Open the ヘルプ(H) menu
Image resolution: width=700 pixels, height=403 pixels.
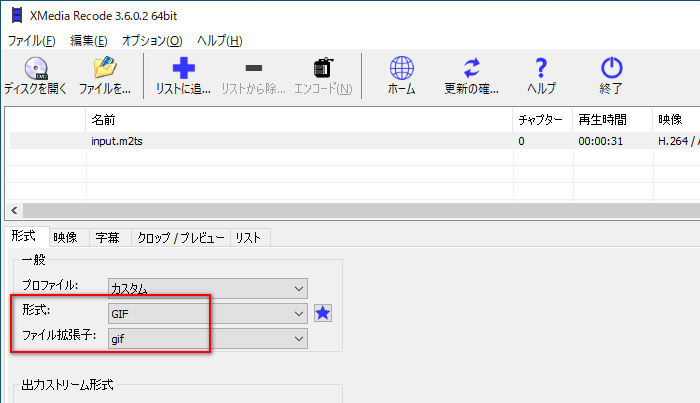click(220, 41)
